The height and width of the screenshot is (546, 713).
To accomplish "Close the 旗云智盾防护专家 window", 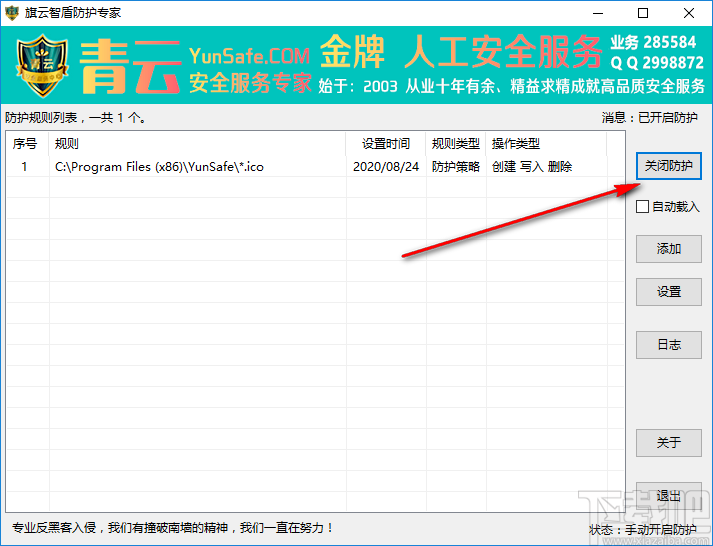I will point(689,13).
